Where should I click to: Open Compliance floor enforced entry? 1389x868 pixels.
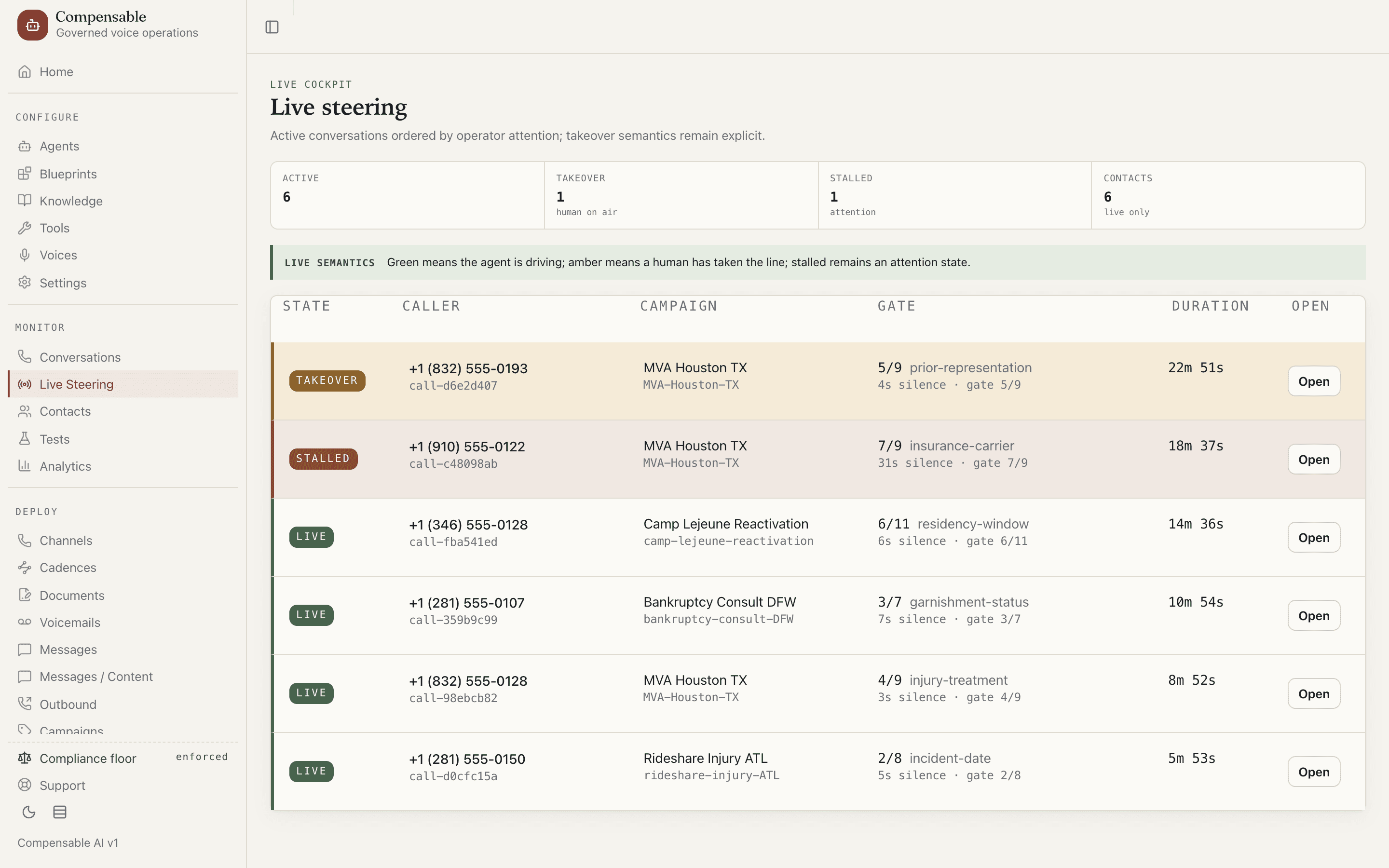click(x=123, y=759)
